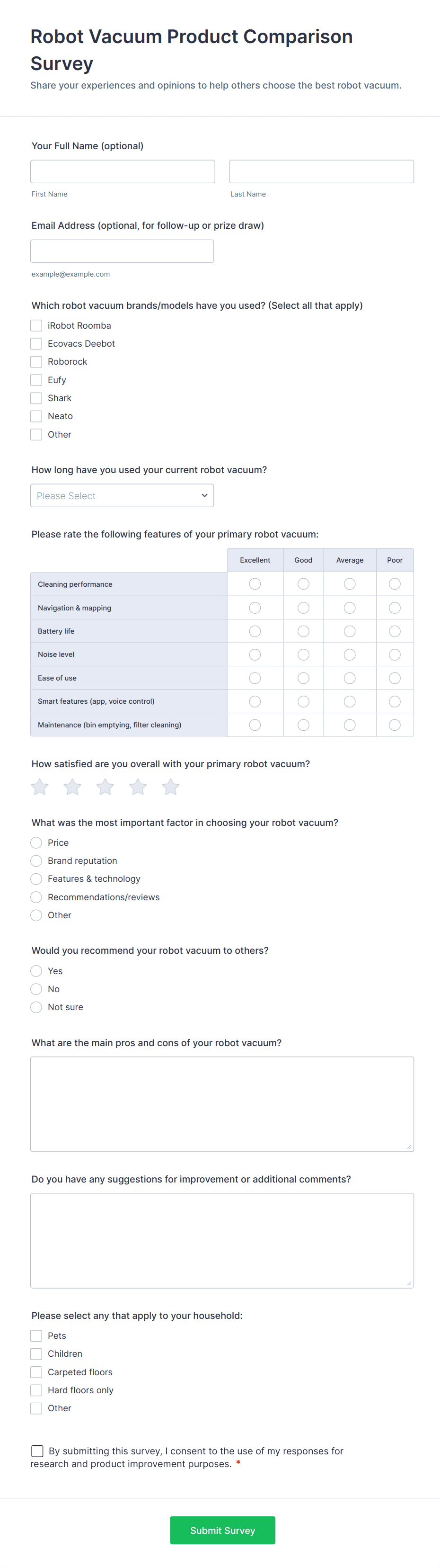440x1568 pixels.
Task: Rate Noise level as Poor
Action: click(395, 654)
